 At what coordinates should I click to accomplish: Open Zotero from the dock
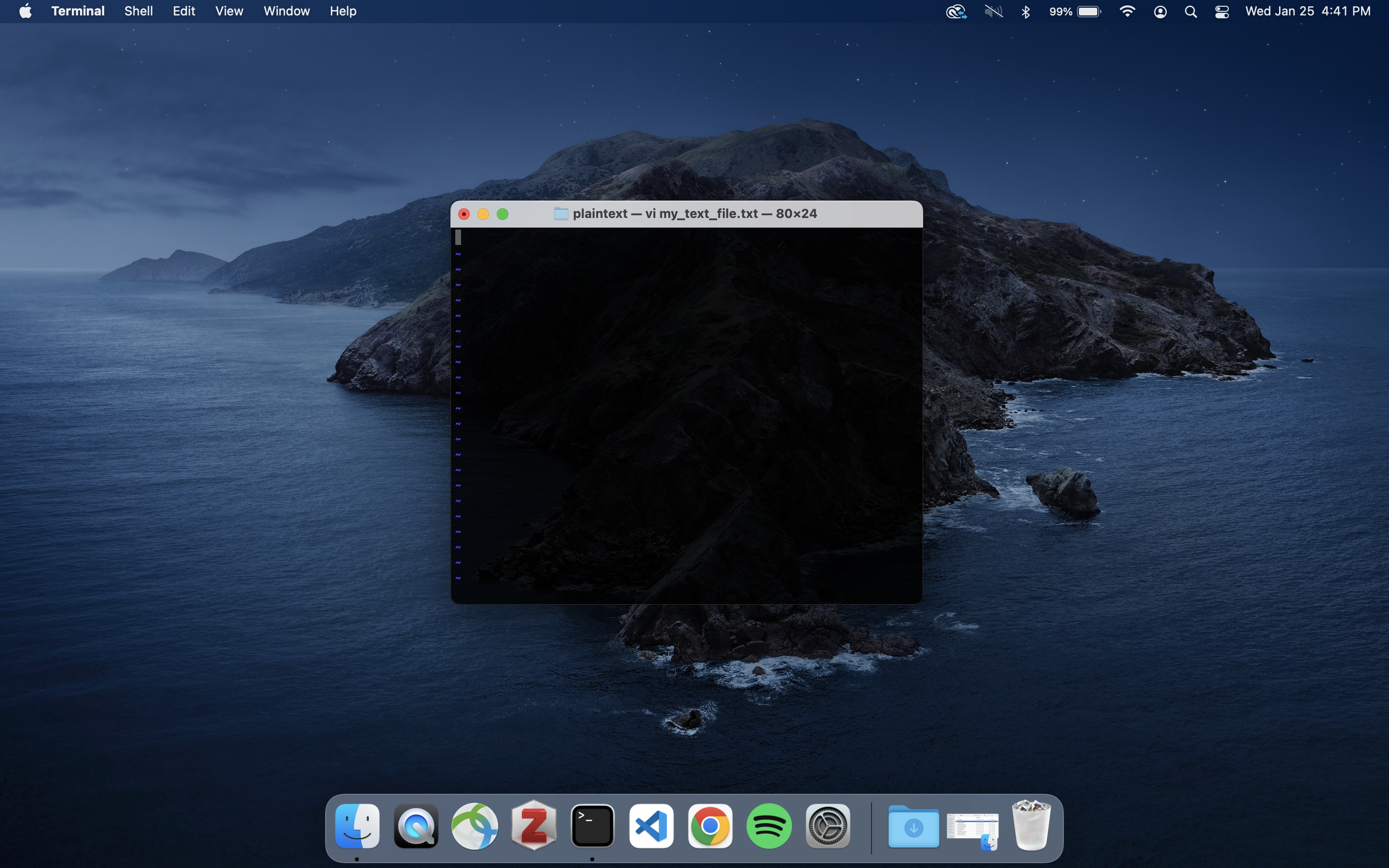click(x=533, y=827)
